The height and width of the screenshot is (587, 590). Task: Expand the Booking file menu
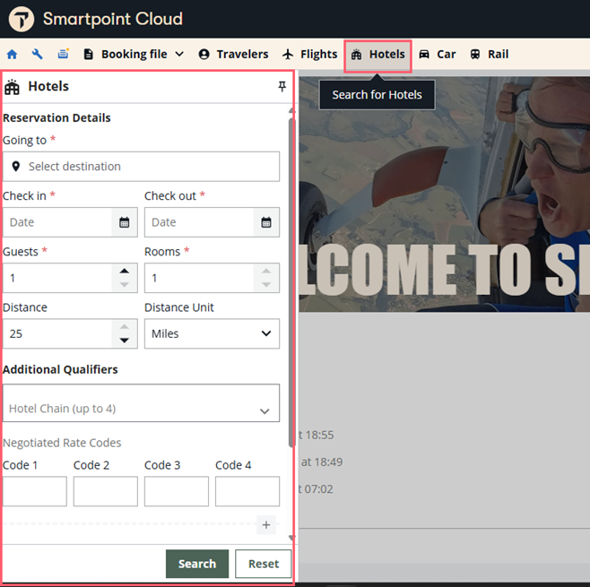tap(134, 54)
